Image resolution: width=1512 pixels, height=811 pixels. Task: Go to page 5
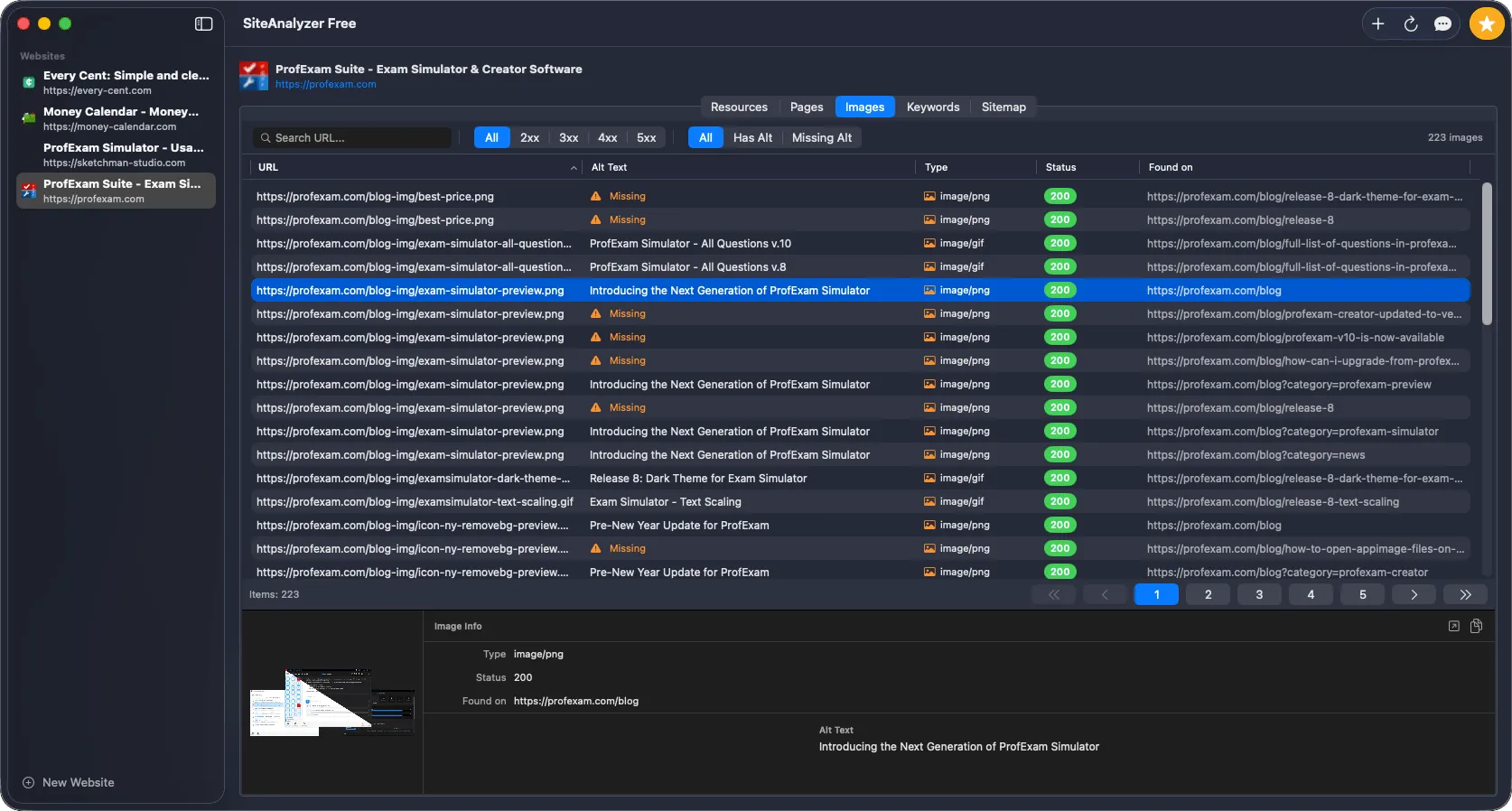pos(1362,594)
